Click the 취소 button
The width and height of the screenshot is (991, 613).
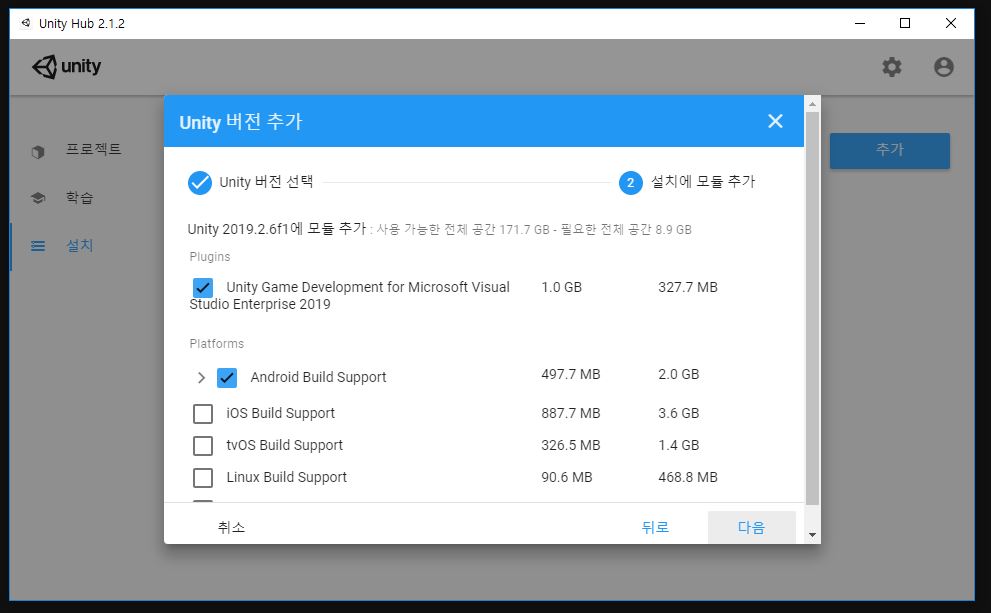231,527
